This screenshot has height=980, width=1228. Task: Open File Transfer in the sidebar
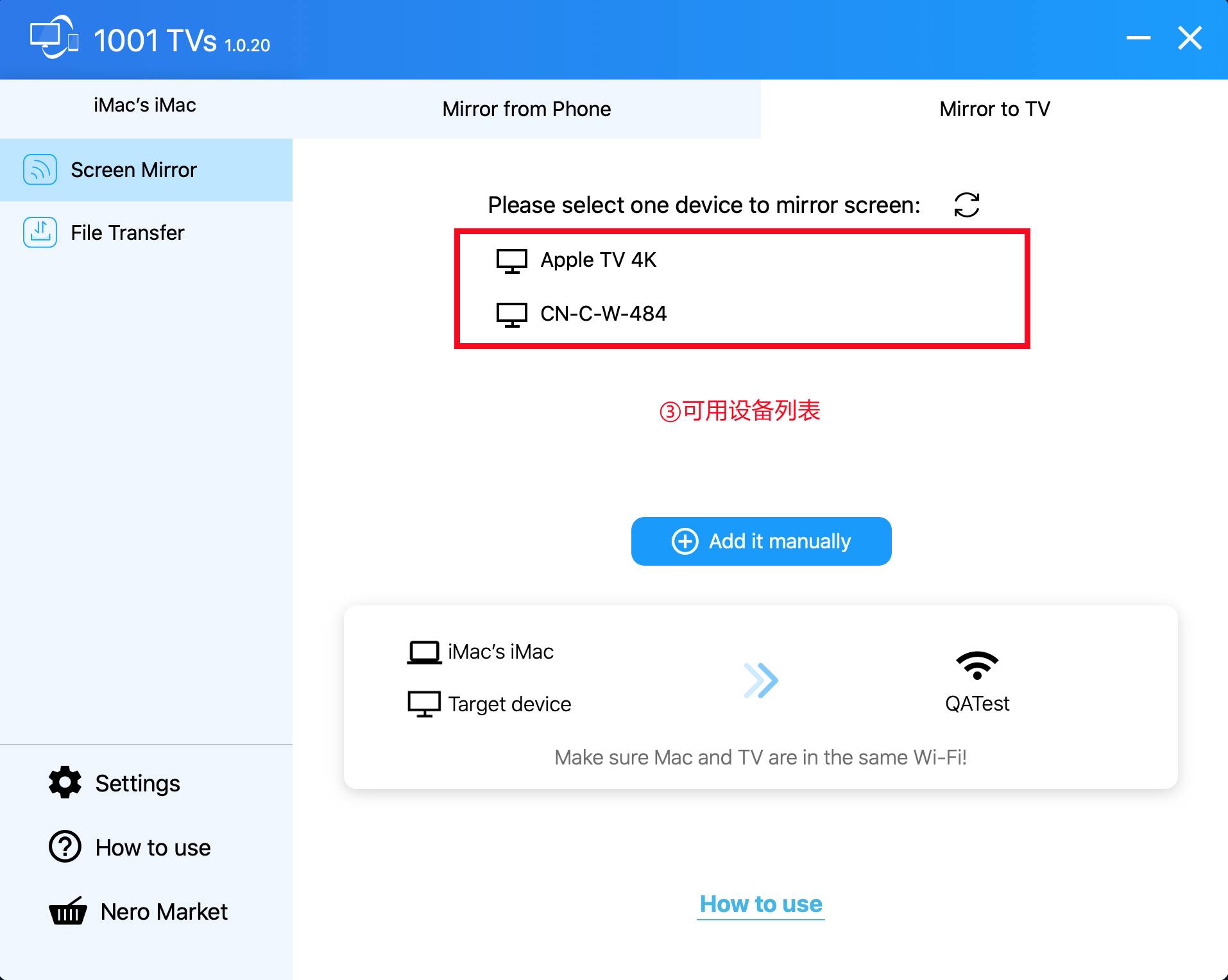pos(146,232)
